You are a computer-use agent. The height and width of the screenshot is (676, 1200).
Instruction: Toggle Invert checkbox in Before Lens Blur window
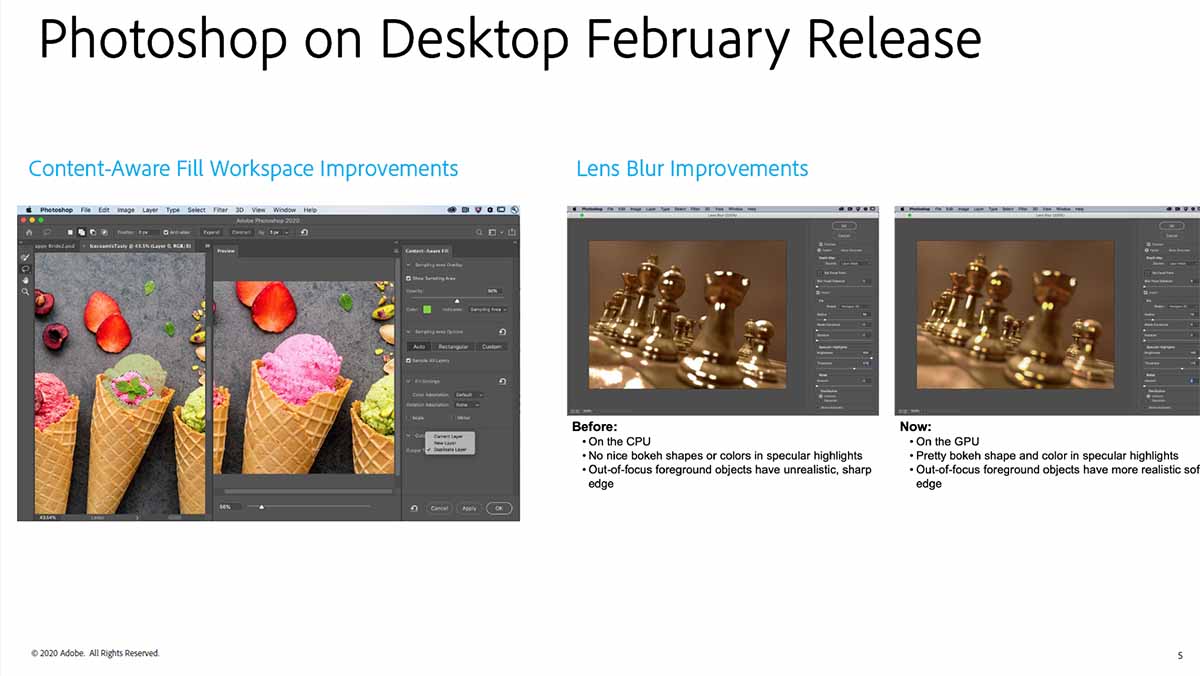(818, 293)
